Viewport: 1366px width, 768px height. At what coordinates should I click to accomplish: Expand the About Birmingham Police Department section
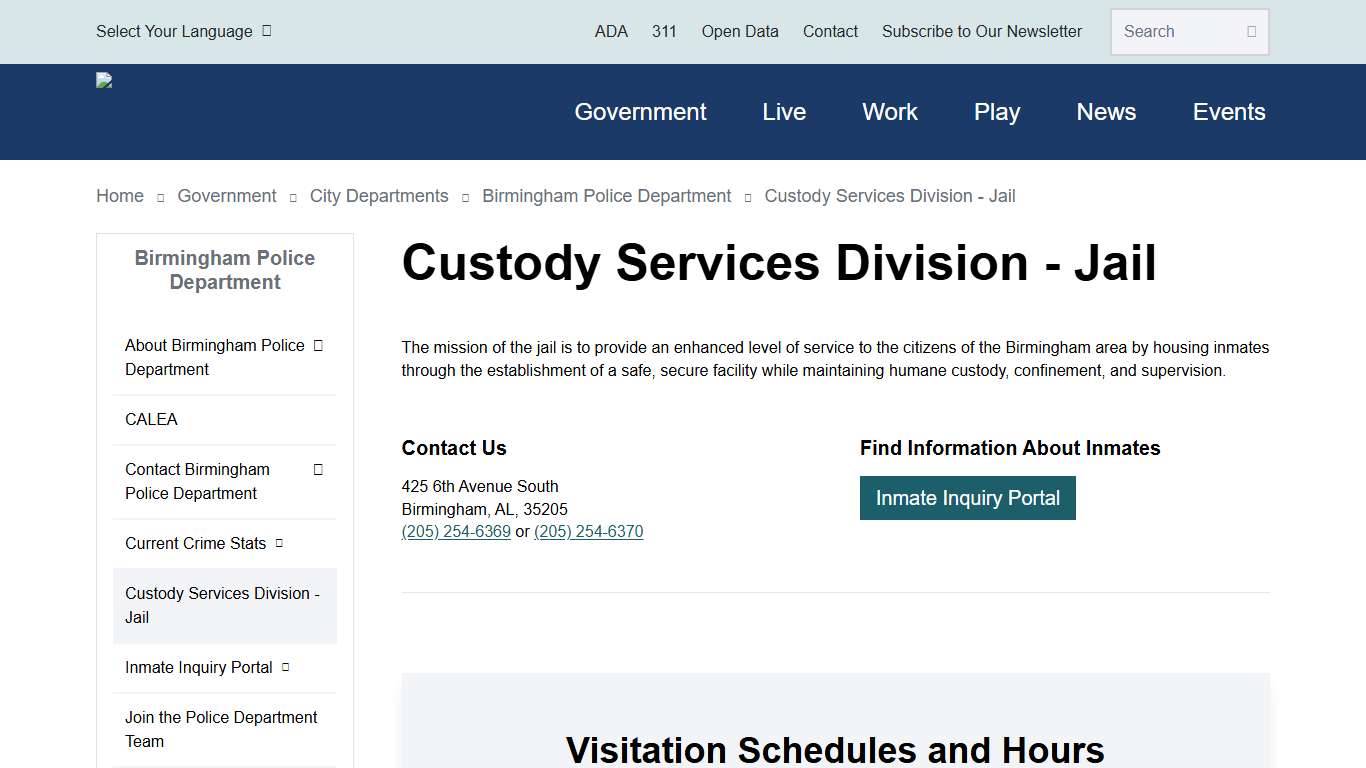(x=317, y=344)
